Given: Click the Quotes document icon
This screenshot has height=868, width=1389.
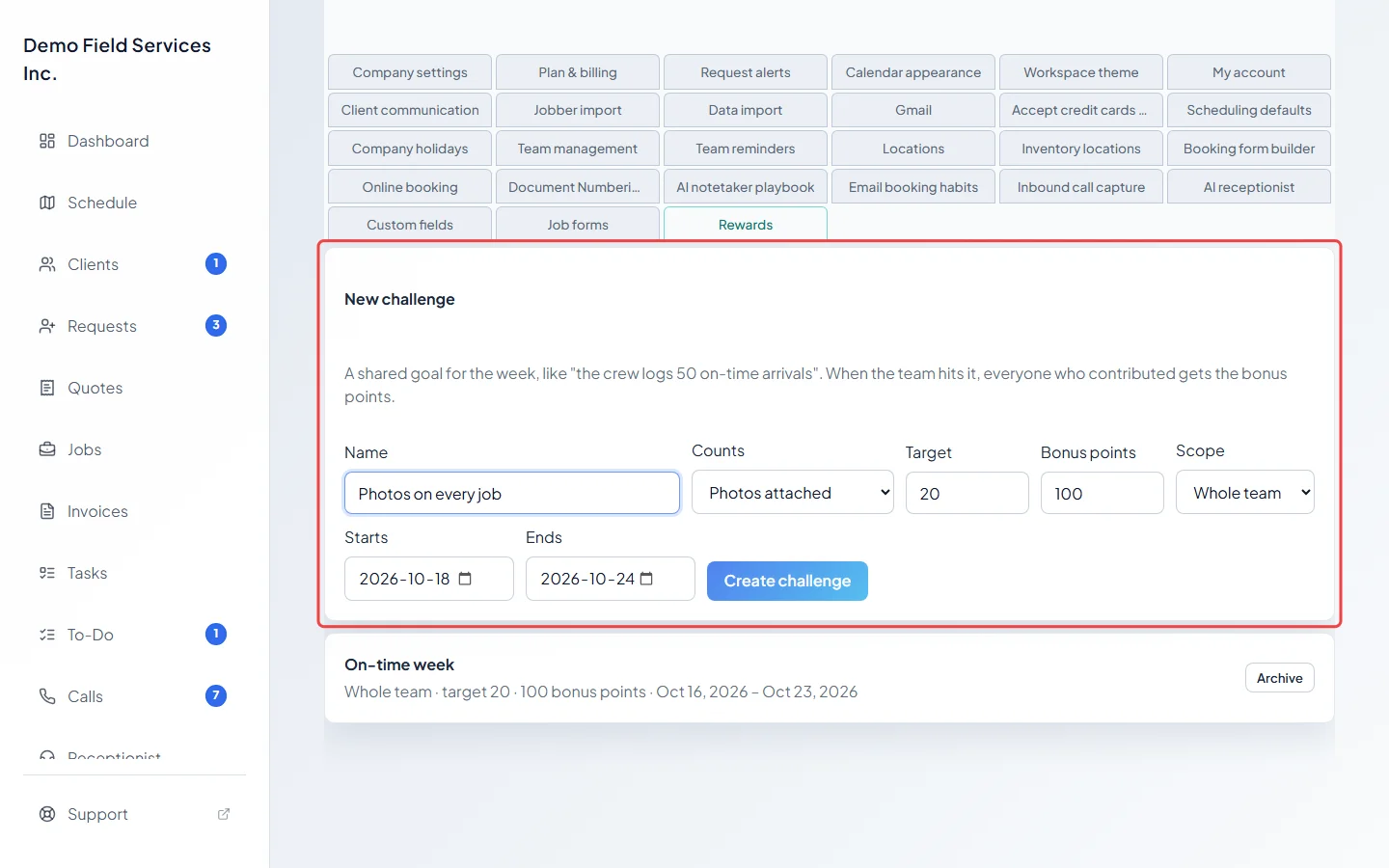Looking at the screenshot, I should 47,388.
